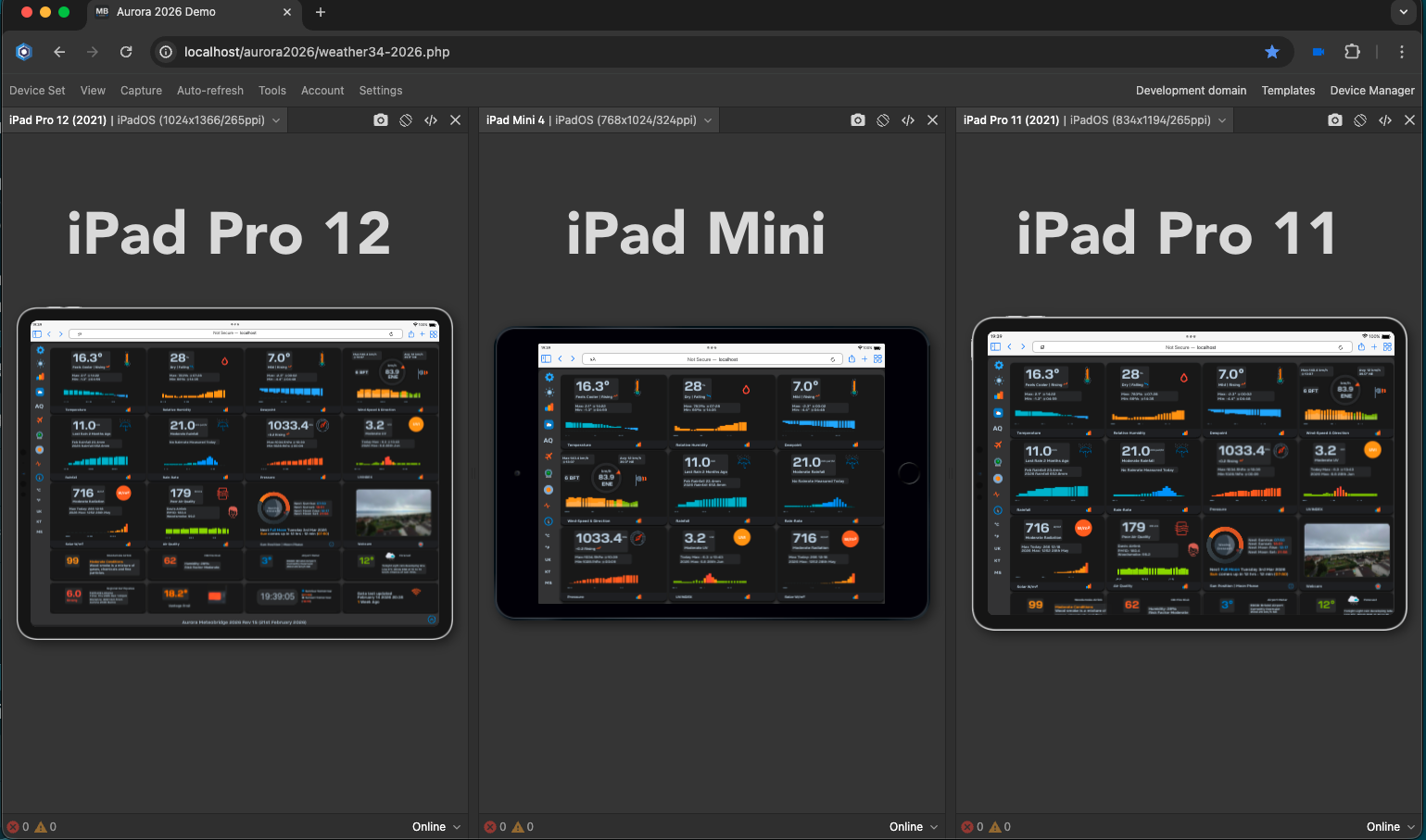Image resolution: width=1426 pixels, height=840 pixels.
Task: Open DevTools for the iPad Pro 11 device
Action: pos(1384,119)
